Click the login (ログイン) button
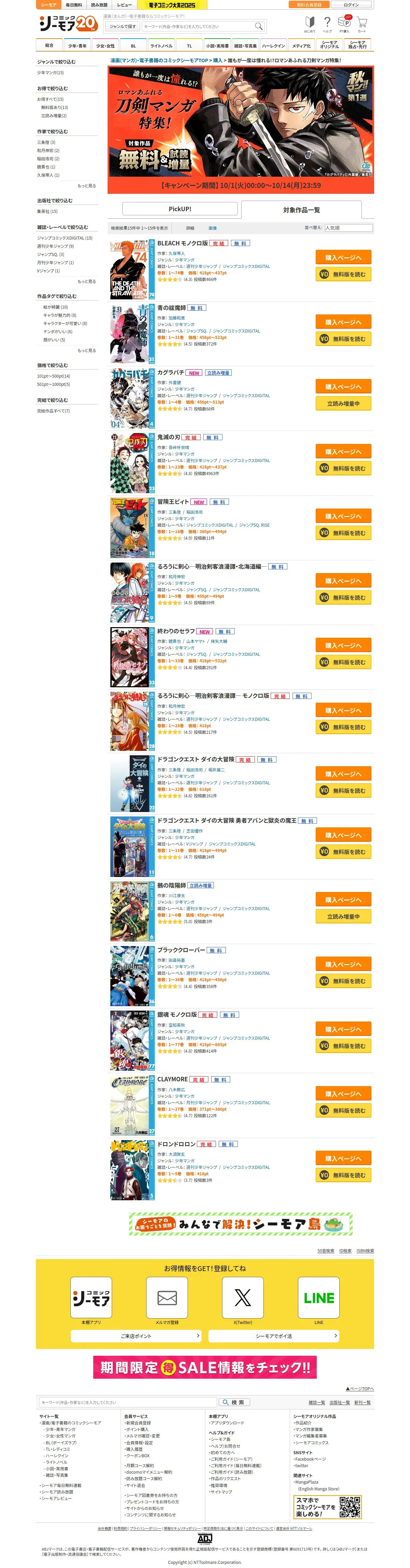The width and height of the screenshot is (410, 1568). click(351, 5)
